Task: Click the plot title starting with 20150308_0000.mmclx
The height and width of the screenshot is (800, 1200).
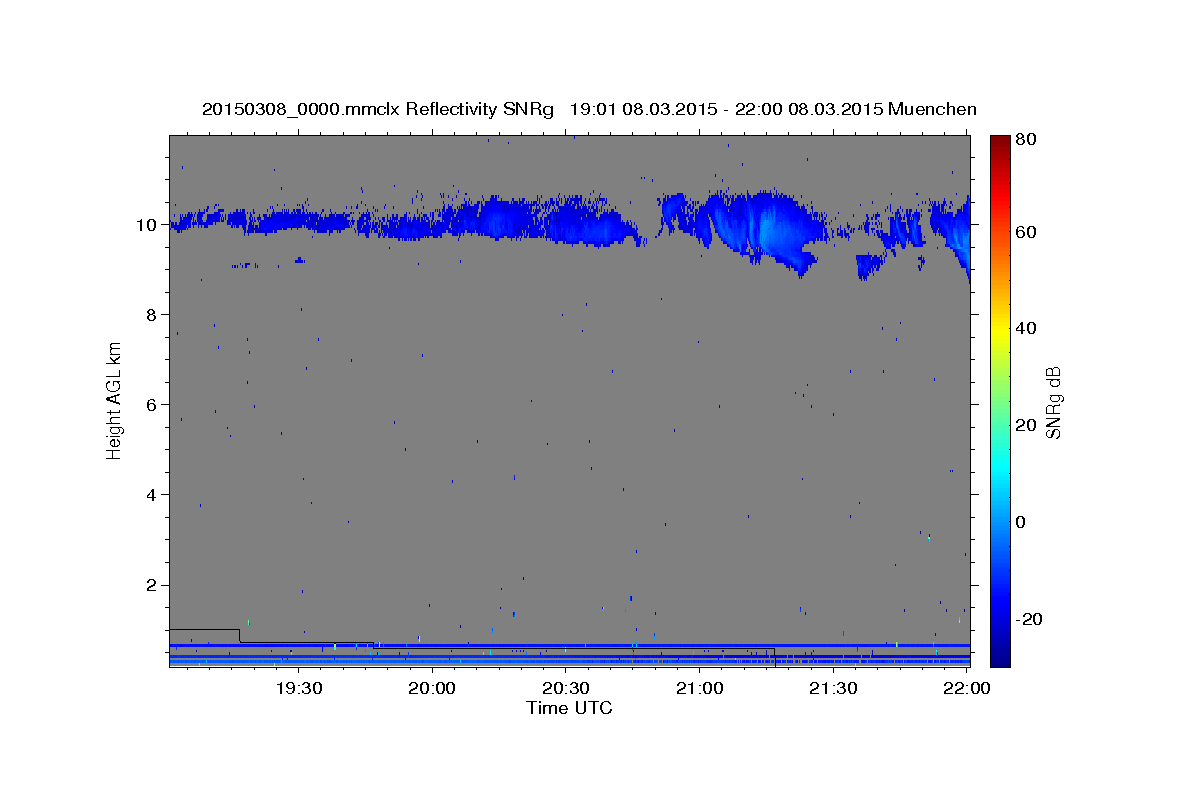Action: coord(589,109)
